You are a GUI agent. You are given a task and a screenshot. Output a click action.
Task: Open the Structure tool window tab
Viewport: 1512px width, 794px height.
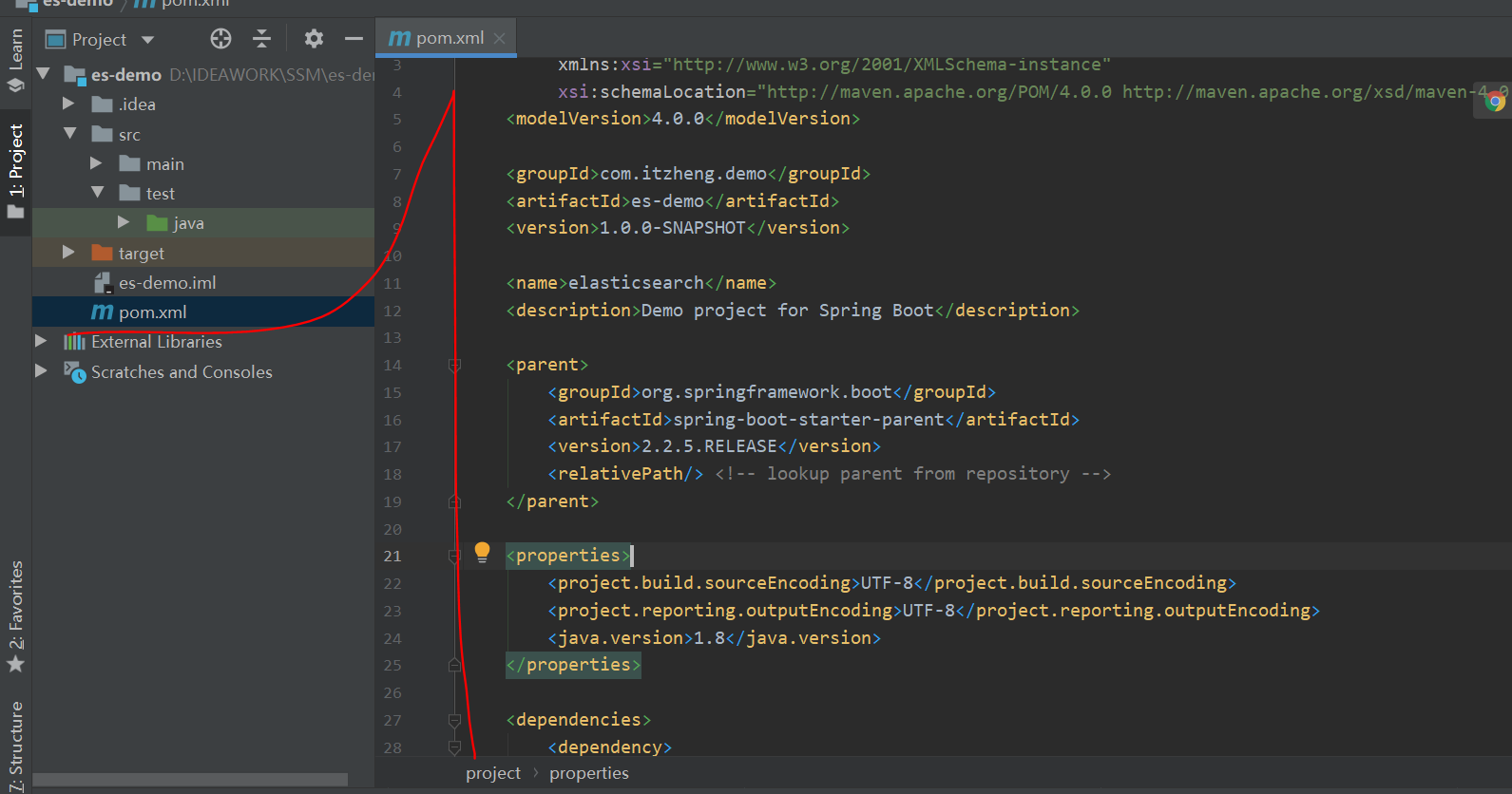tap(15, 745)
